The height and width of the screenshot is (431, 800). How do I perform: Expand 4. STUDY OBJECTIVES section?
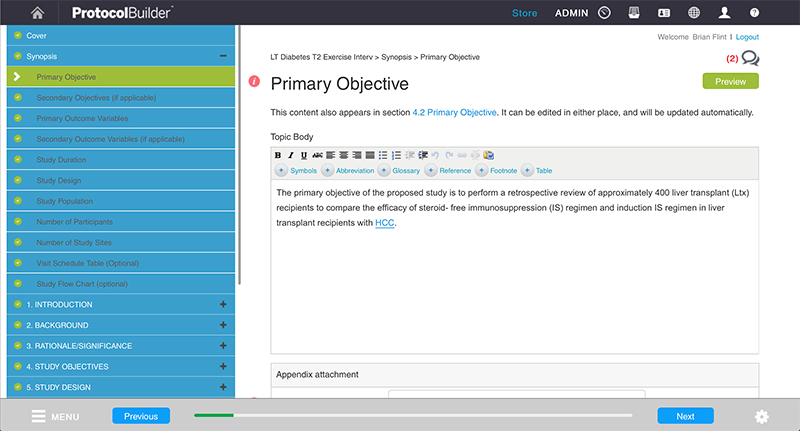coord(223,366)
